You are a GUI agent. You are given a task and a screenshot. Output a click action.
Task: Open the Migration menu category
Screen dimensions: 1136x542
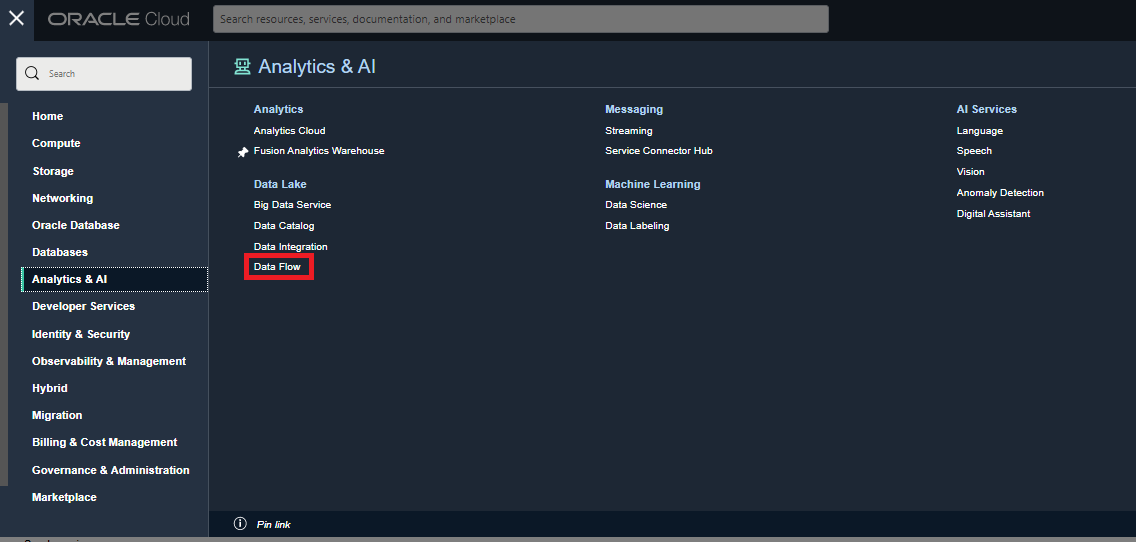(x=57, y=415)
